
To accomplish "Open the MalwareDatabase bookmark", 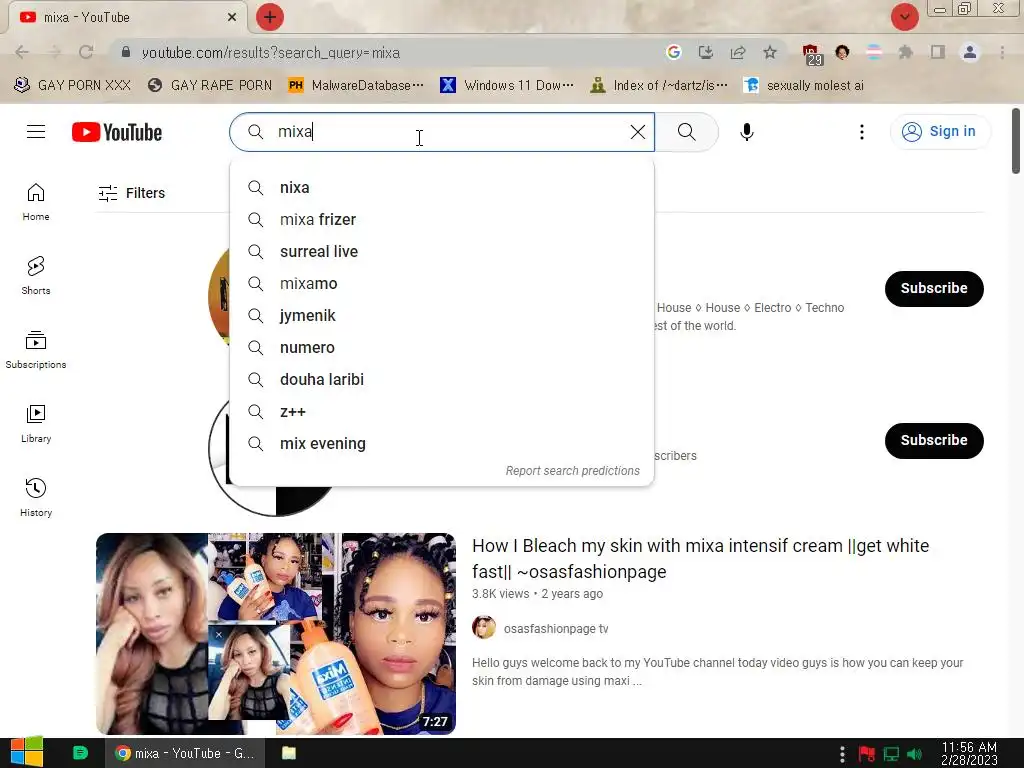I will pos(356,86).
